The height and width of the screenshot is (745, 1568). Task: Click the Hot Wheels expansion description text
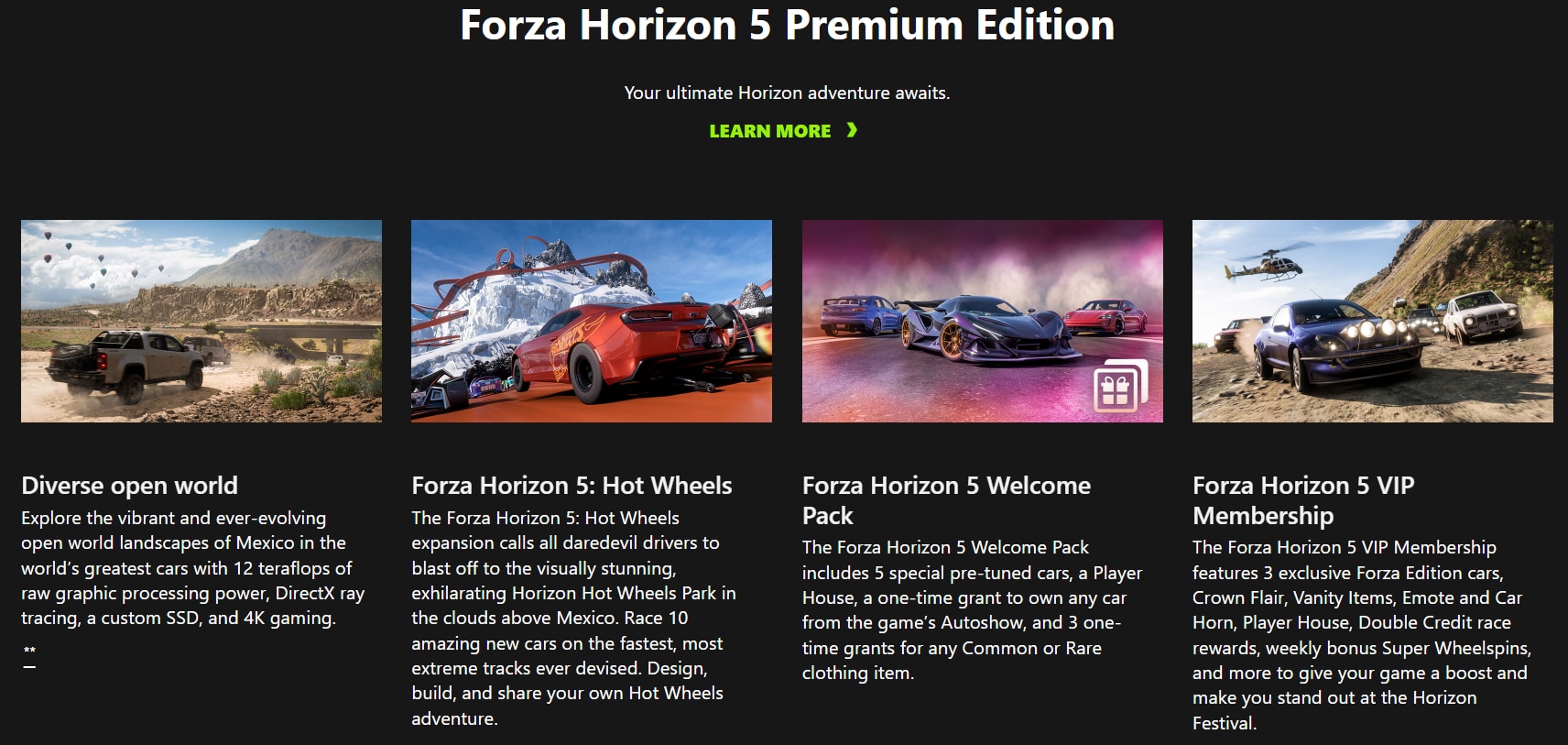[x=574, y=619]
